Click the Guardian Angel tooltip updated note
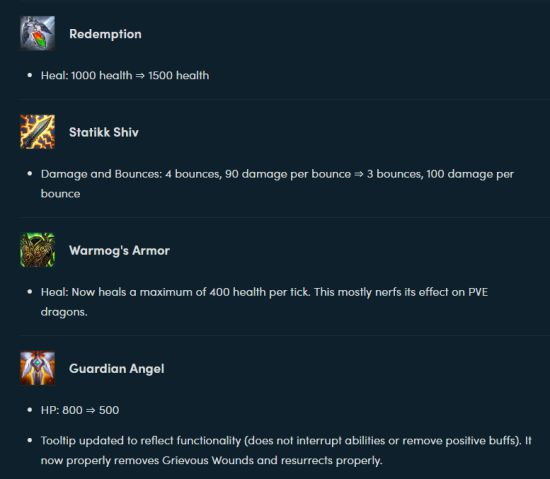 tap(286, 450)
